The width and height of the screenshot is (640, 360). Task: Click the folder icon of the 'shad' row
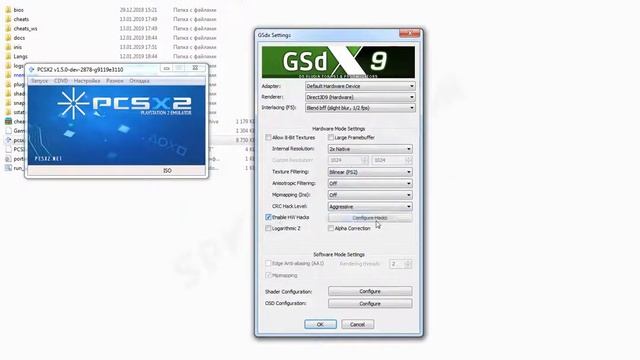8,93
